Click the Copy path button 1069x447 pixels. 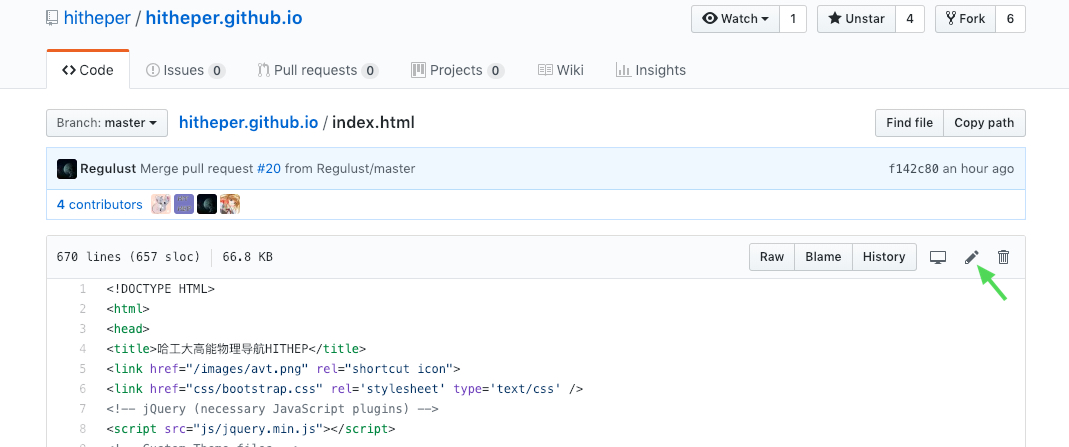click(984, 123)
